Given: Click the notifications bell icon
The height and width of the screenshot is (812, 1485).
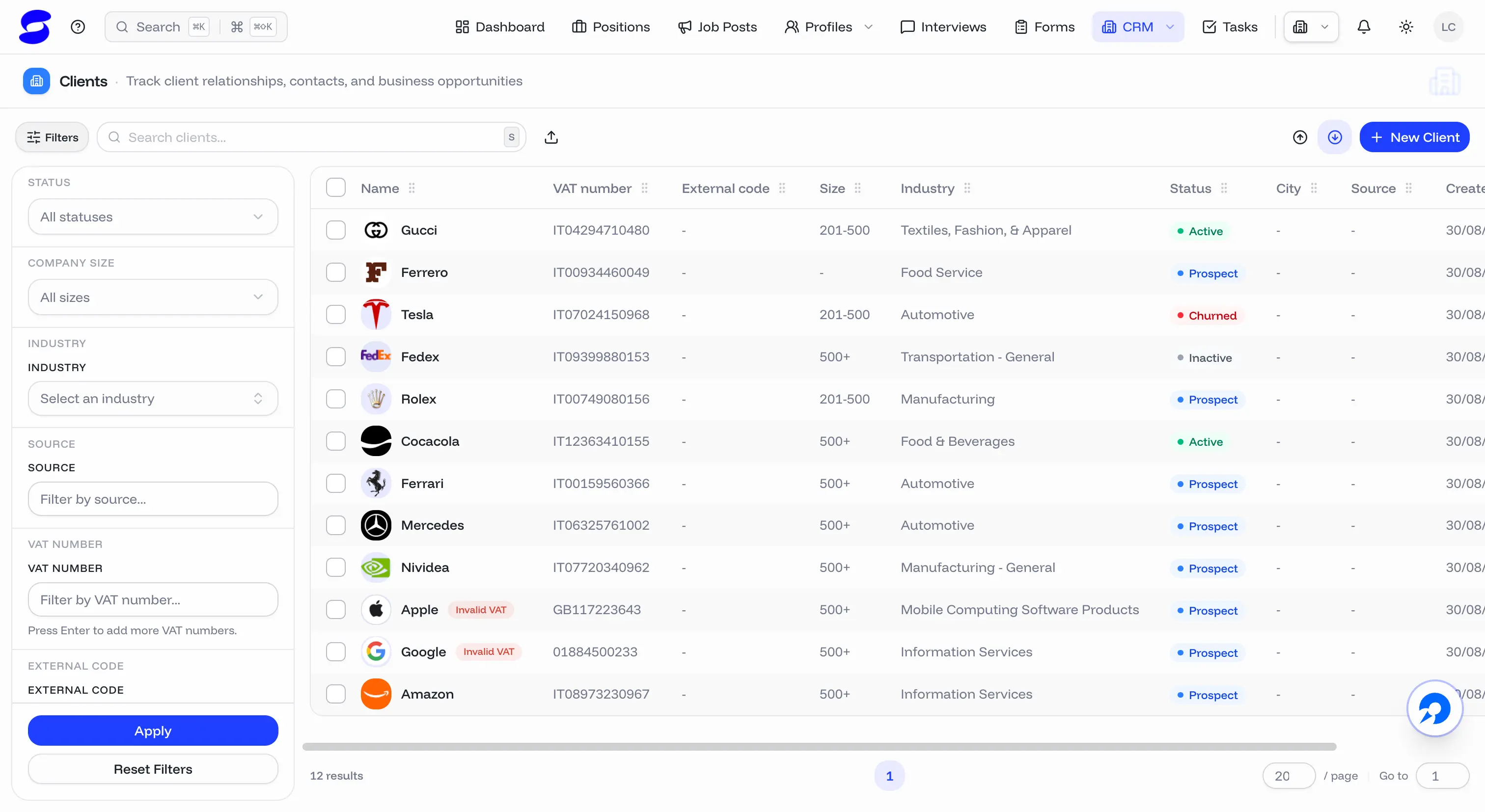Looking at the screenshot, I should [1363, 27].
